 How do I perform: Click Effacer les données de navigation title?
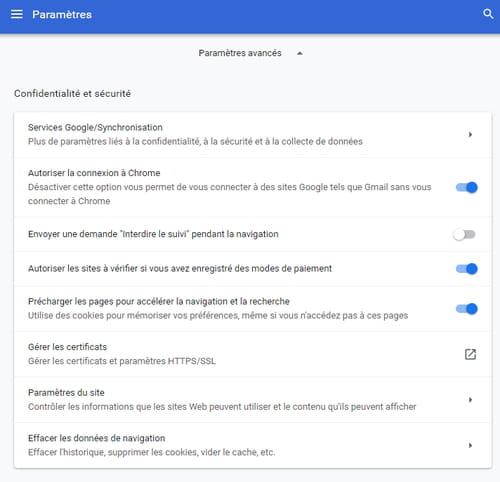97,438
